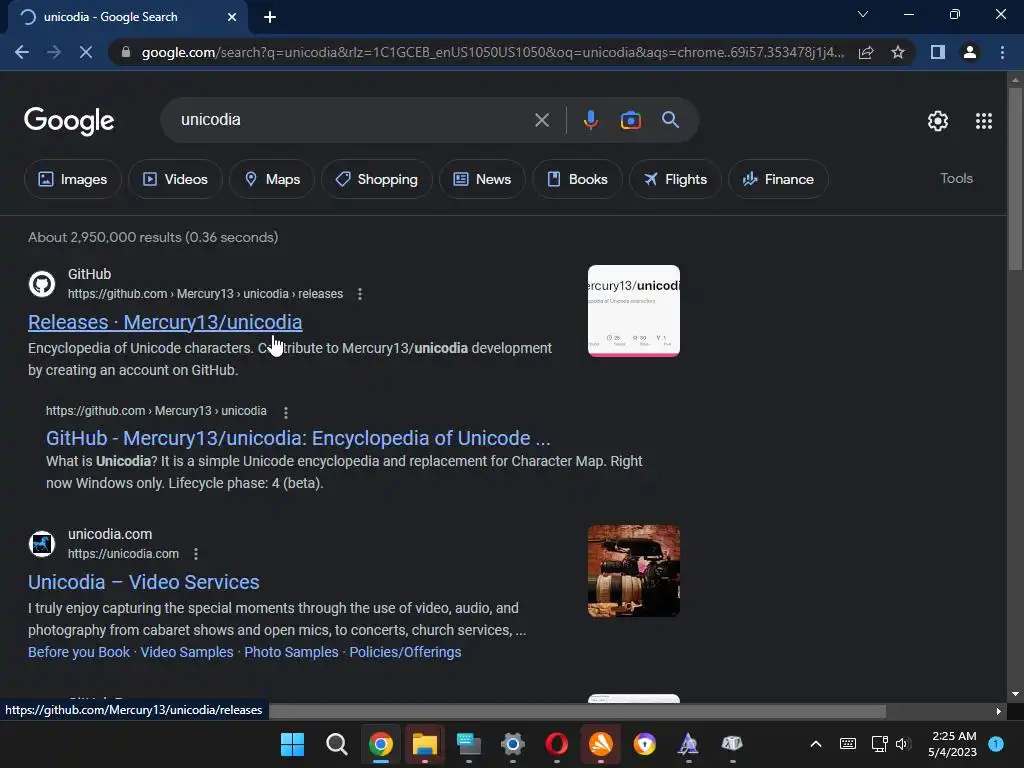Open Chrome three-dot menu
The image size is (1024, 768).
pyautogui.click(x=1002, y=52)
